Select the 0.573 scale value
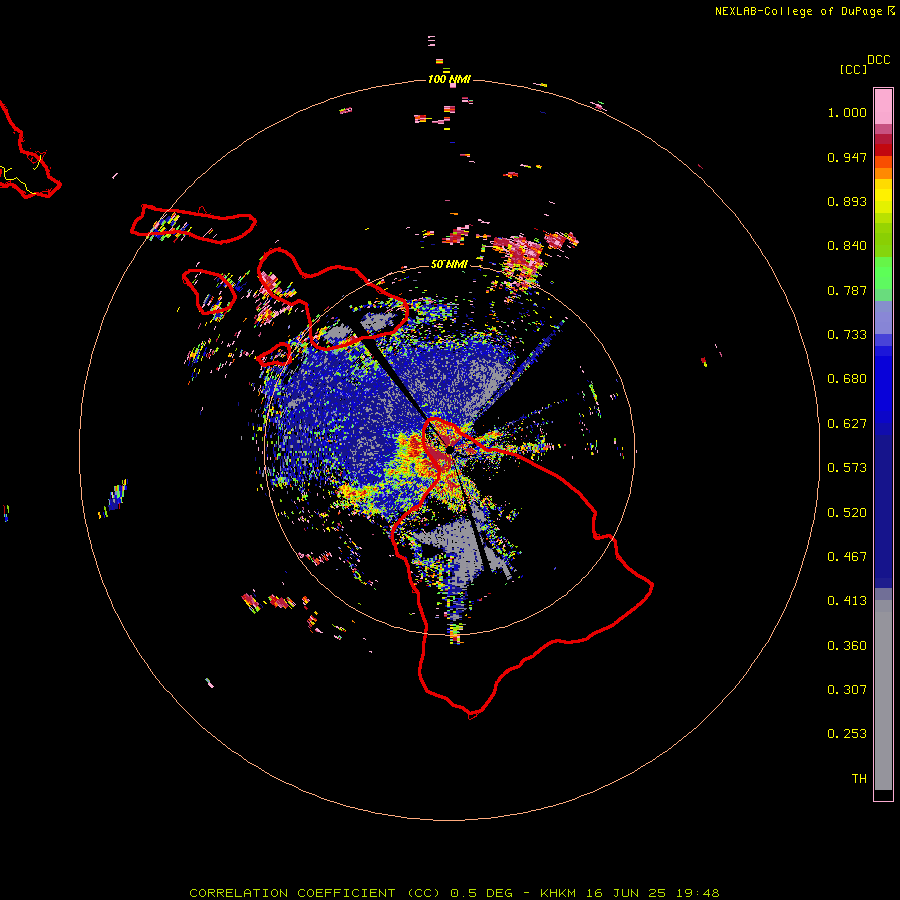The height and width of the screenshot is (900, 900). [x=847, y=468]
